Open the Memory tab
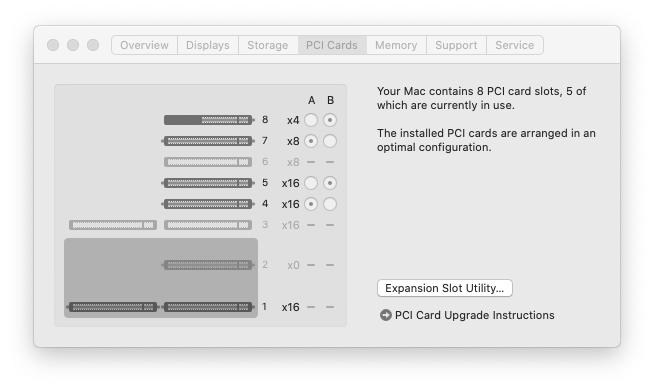Image resolution: width=654 pixels, height=389 pixels. pos(396,45)
